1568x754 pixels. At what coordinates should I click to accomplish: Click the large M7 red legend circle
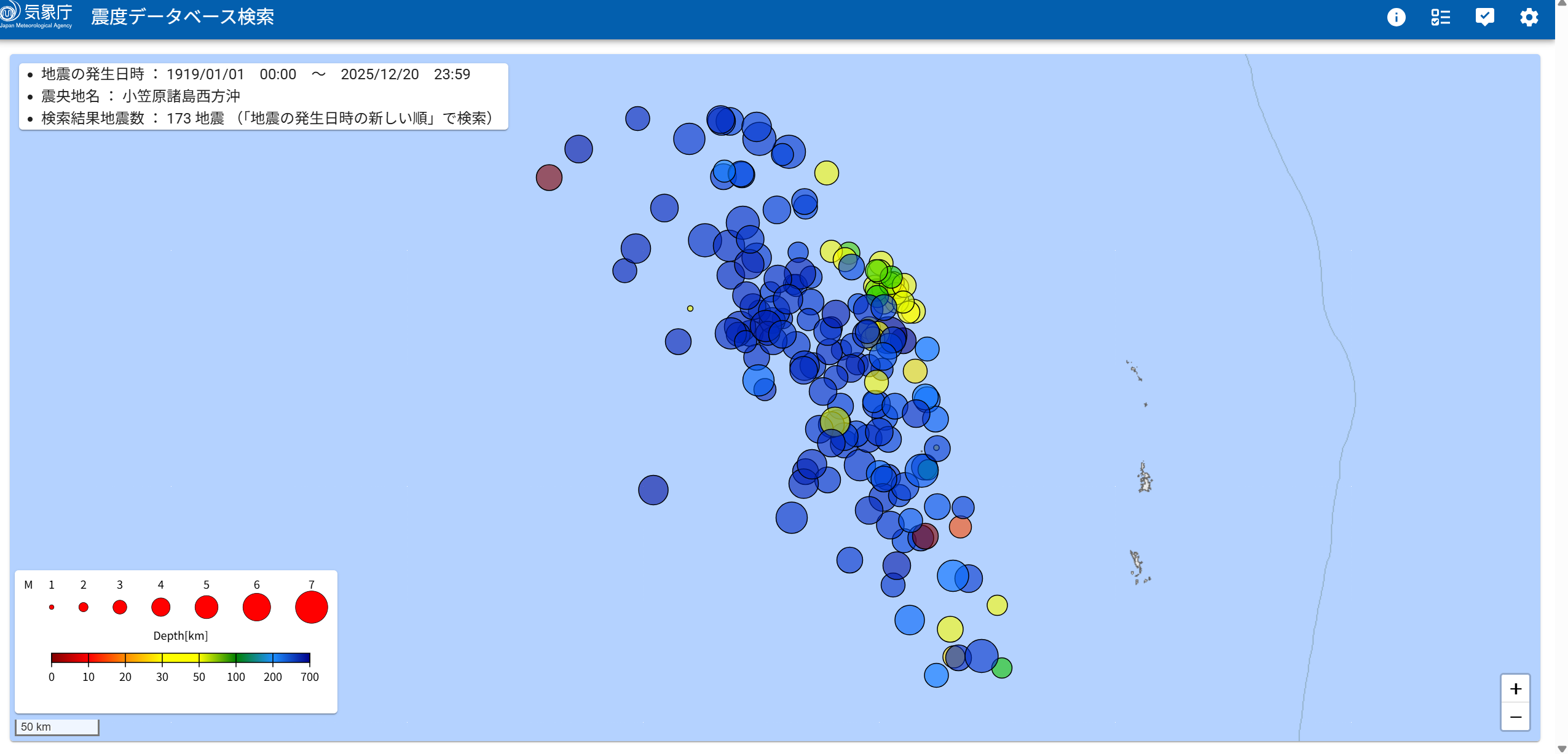click(x=311, y=607)
